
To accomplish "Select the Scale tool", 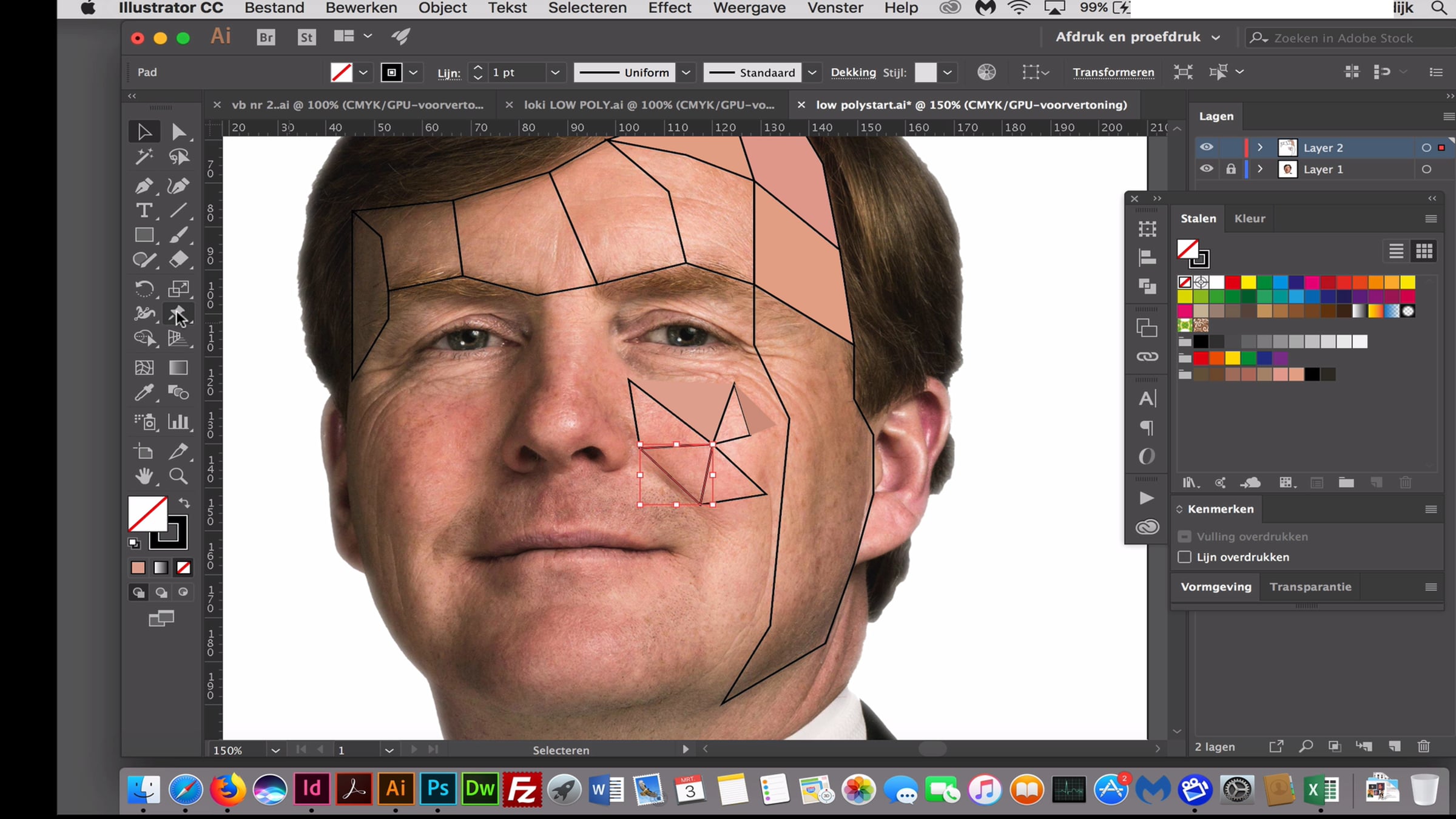I will pyautogui.click(x=179, y=289).
